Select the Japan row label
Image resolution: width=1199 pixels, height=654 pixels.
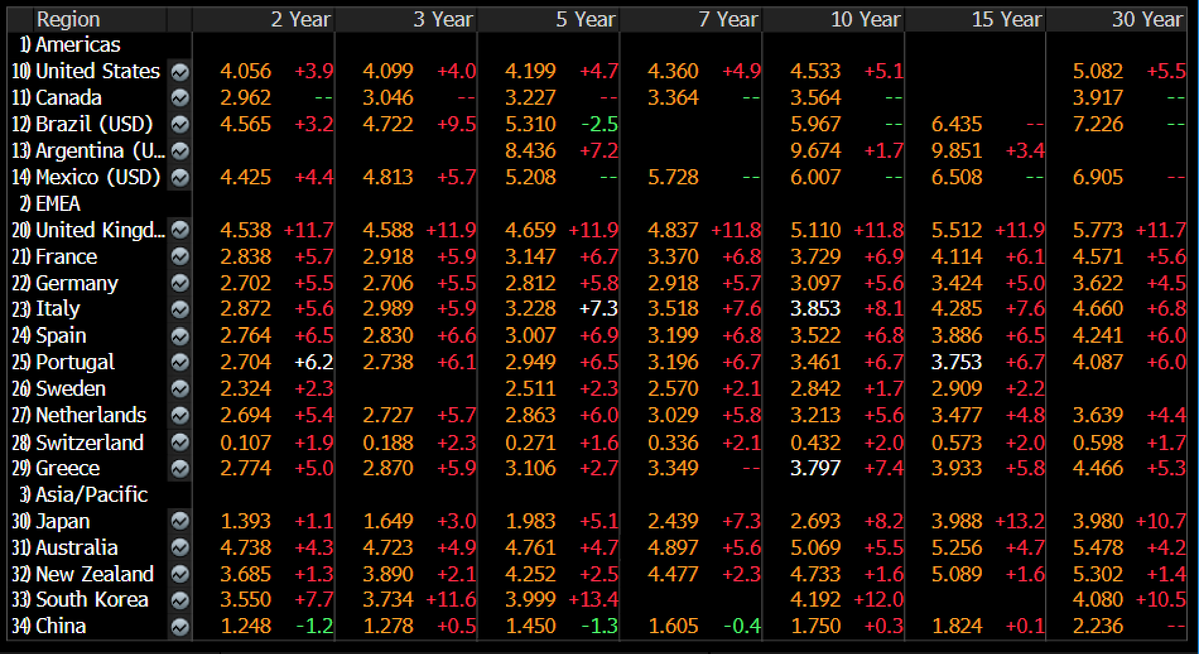[x=63, y=522]
